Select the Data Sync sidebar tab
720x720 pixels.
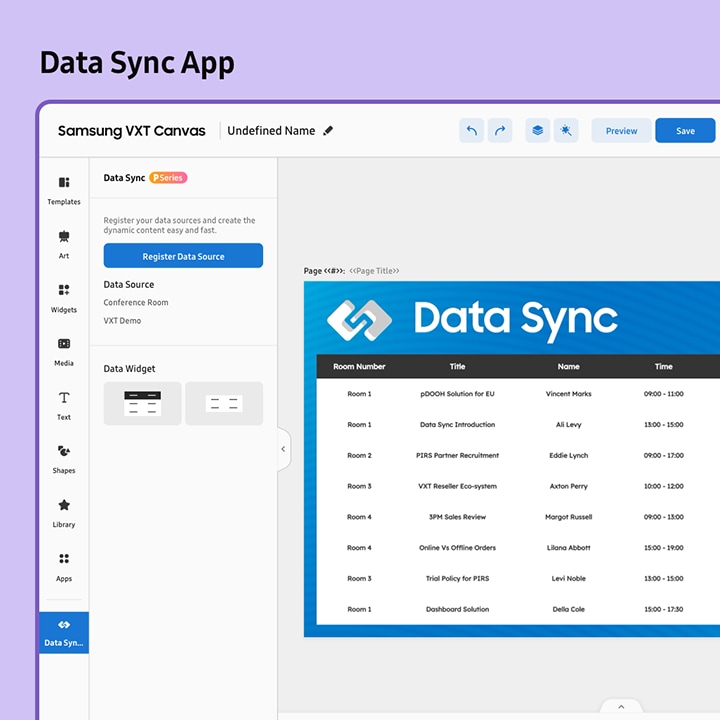[64, 632]
